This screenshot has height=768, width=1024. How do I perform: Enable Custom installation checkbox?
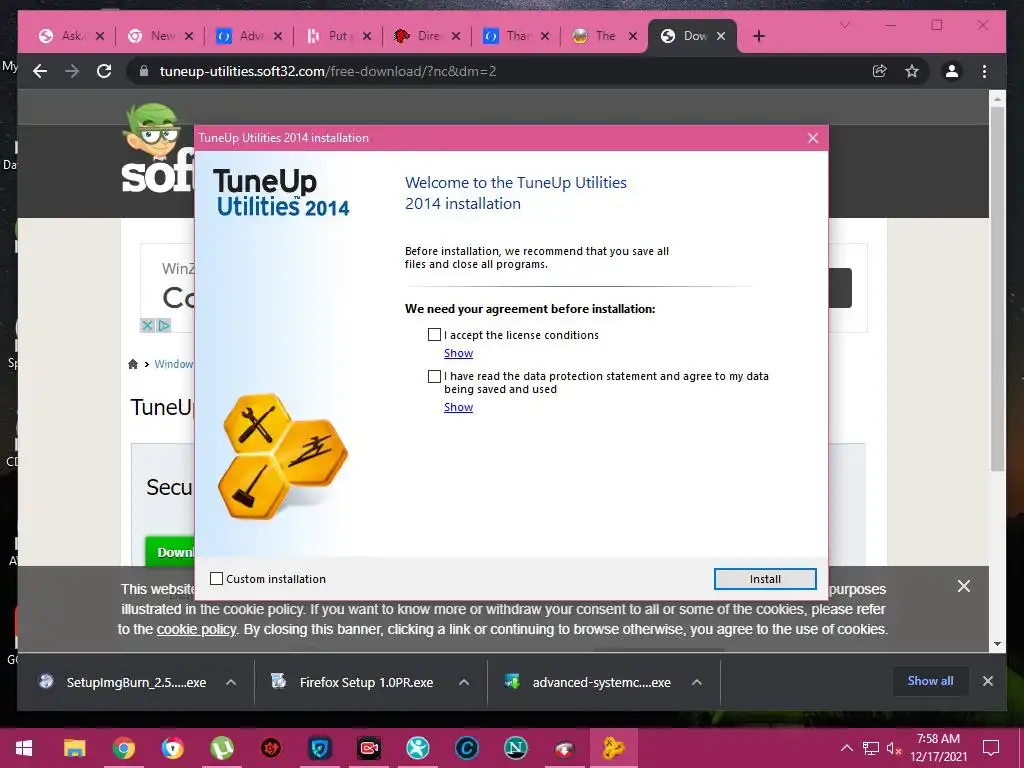click(x=216, y=579)
